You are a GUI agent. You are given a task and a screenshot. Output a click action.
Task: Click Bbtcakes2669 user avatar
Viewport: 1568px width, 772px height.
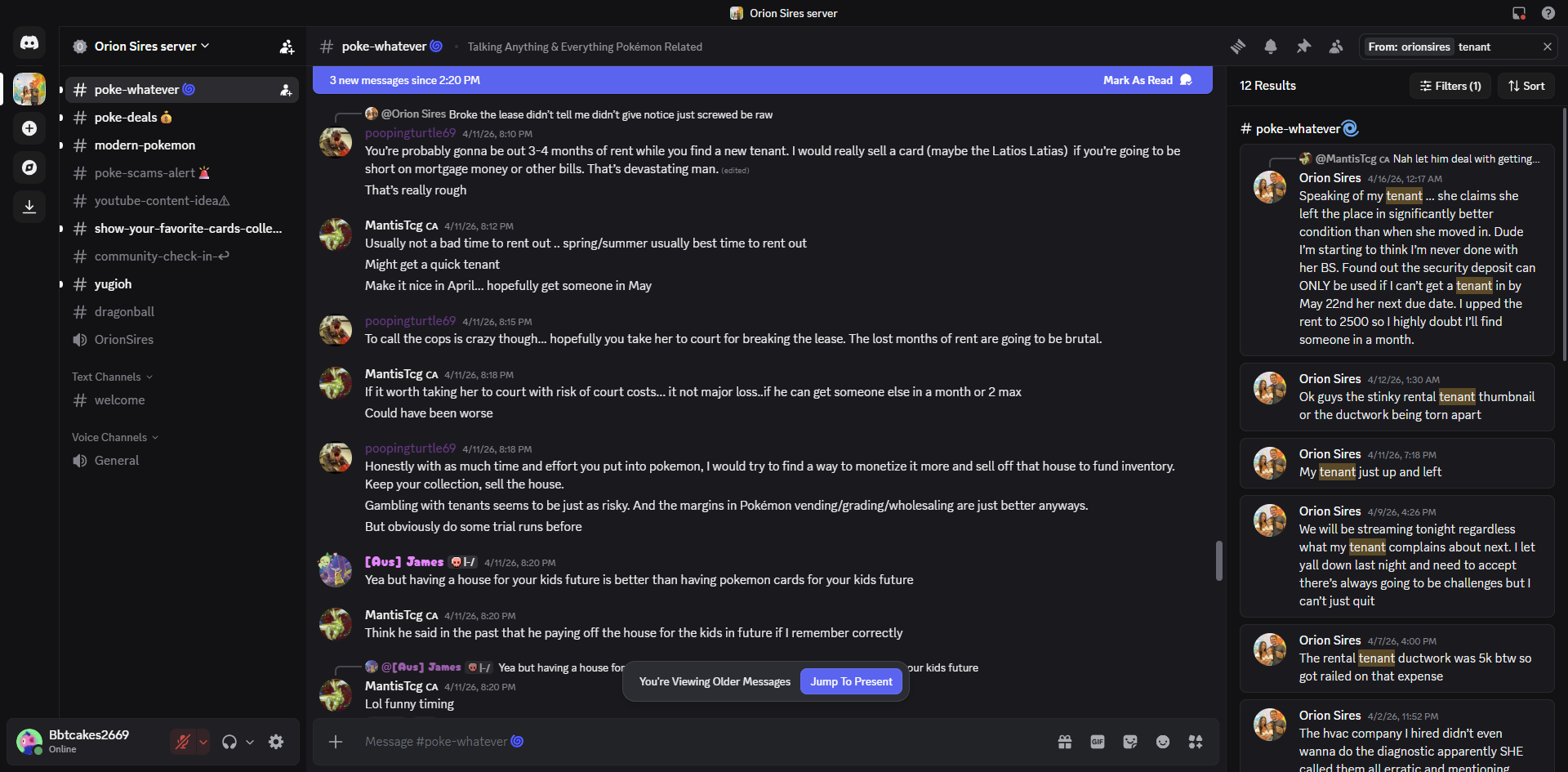click(29, 742)
